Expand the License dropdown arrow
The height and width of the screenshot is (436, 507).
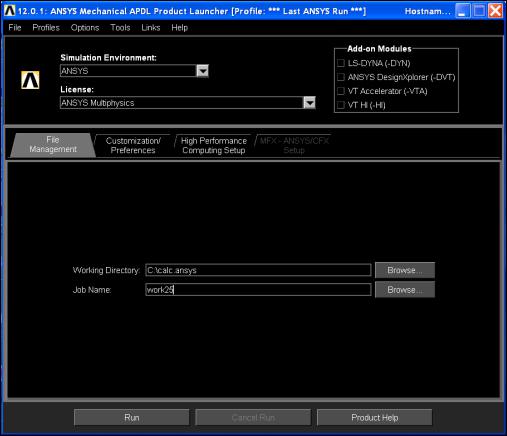point(309,103)
